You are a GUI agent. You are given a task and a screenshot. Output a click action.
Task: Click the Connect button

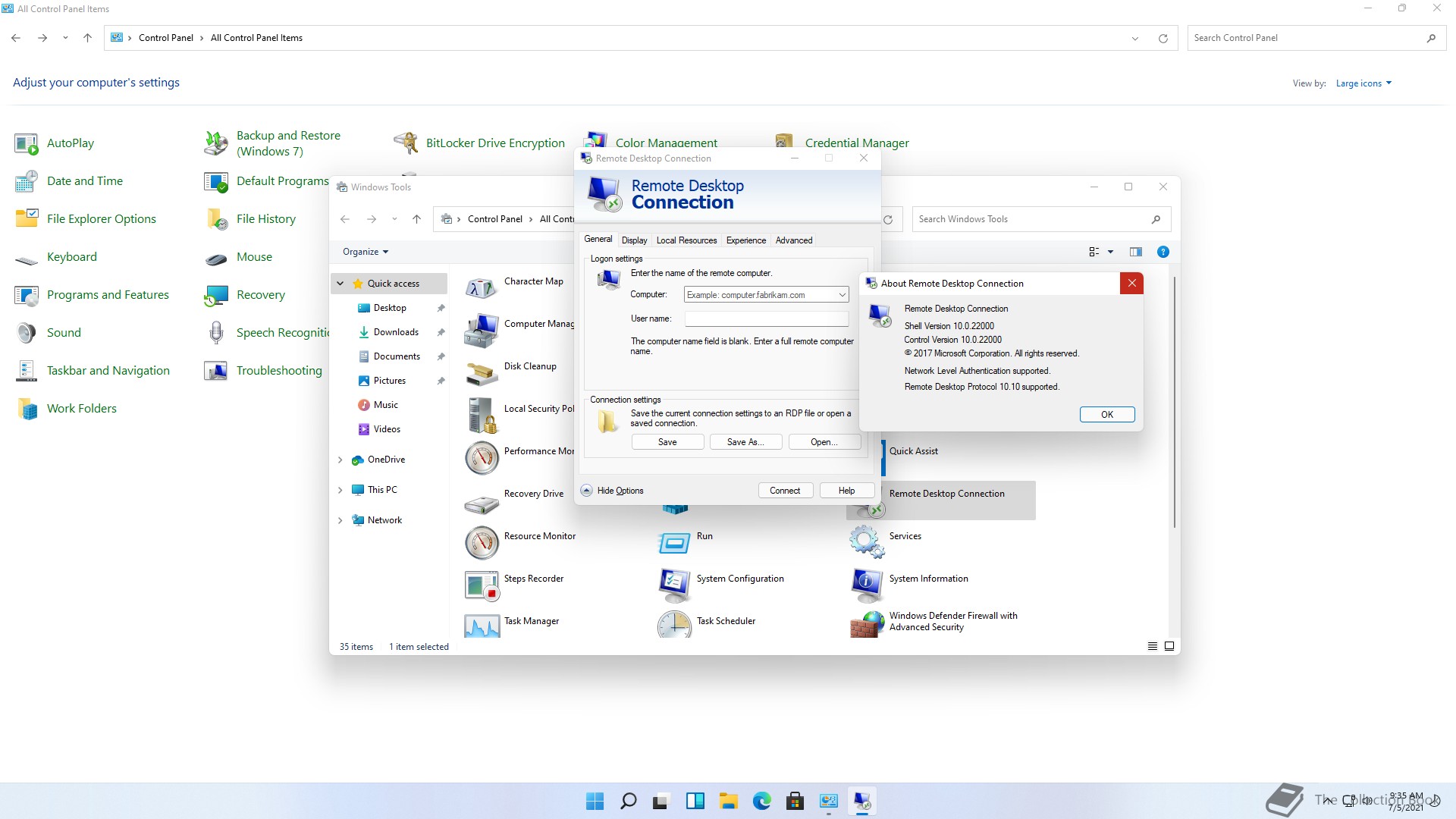pos(785,491)
